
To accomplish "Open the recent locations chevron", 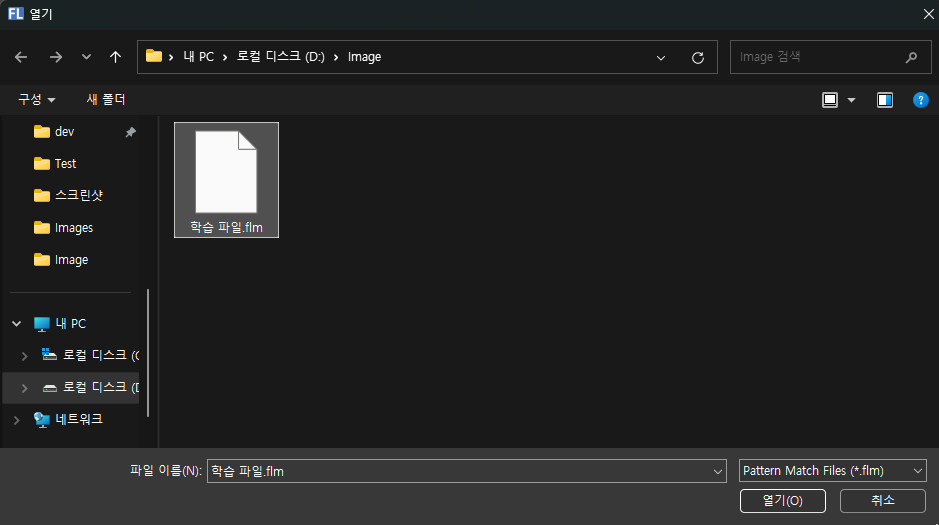I will pyautogui.click(x=86, y=57).
